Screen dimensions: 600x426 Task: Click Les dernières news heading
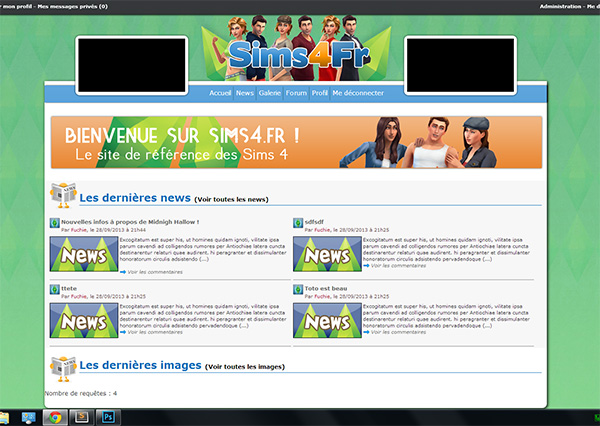coord(135,198)
